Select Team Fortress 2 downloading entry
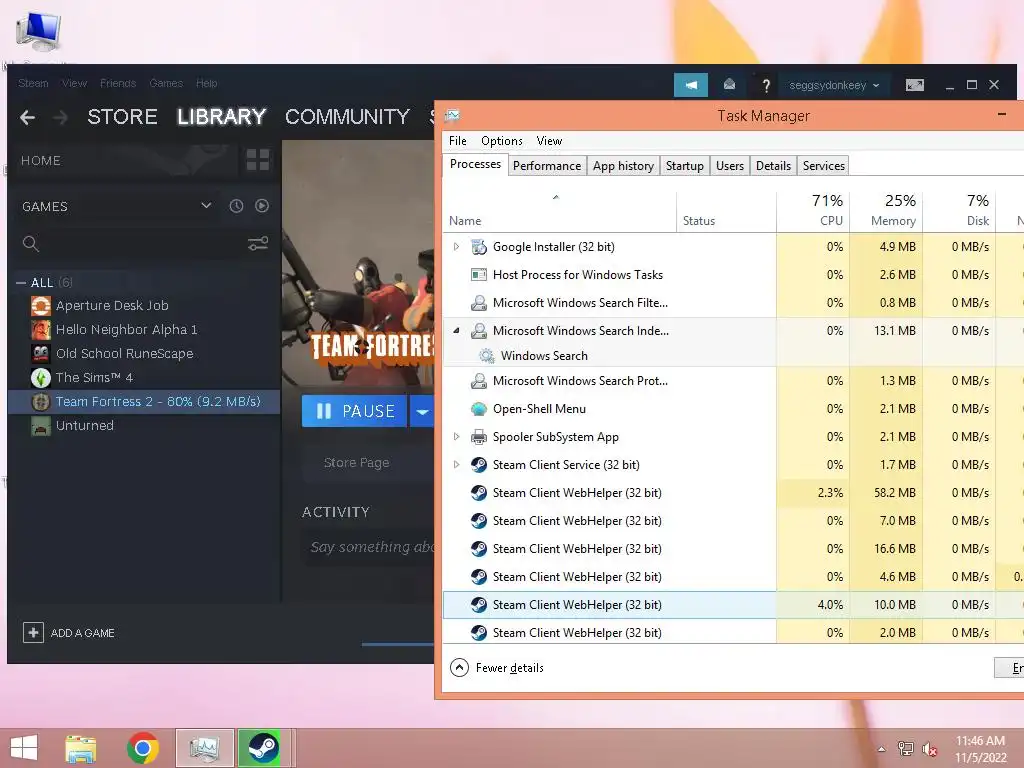 point(144,402)
